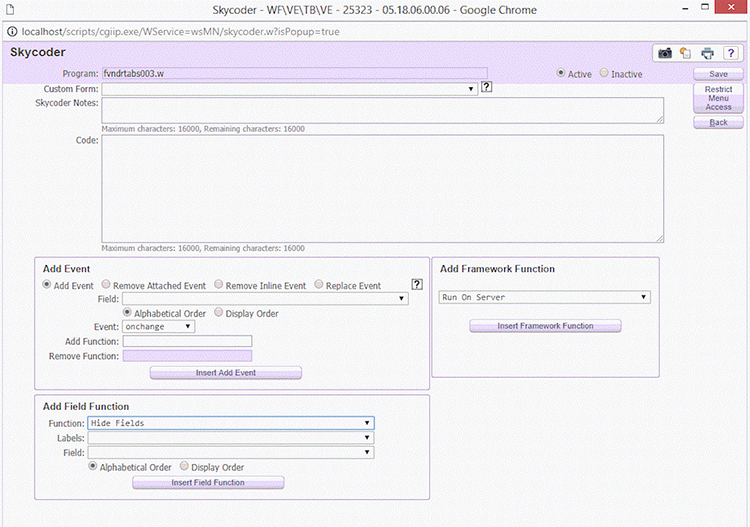750x527 pixels.
Task: Choose Remove Inline Event radio option
Action: click(x=219, y=285)
